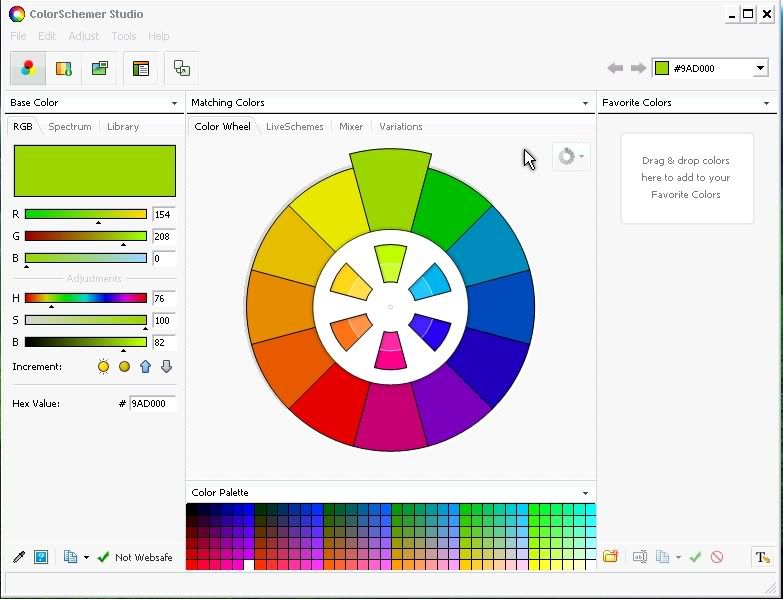Select the color wheel mode toolbar icon

(28, 68)
